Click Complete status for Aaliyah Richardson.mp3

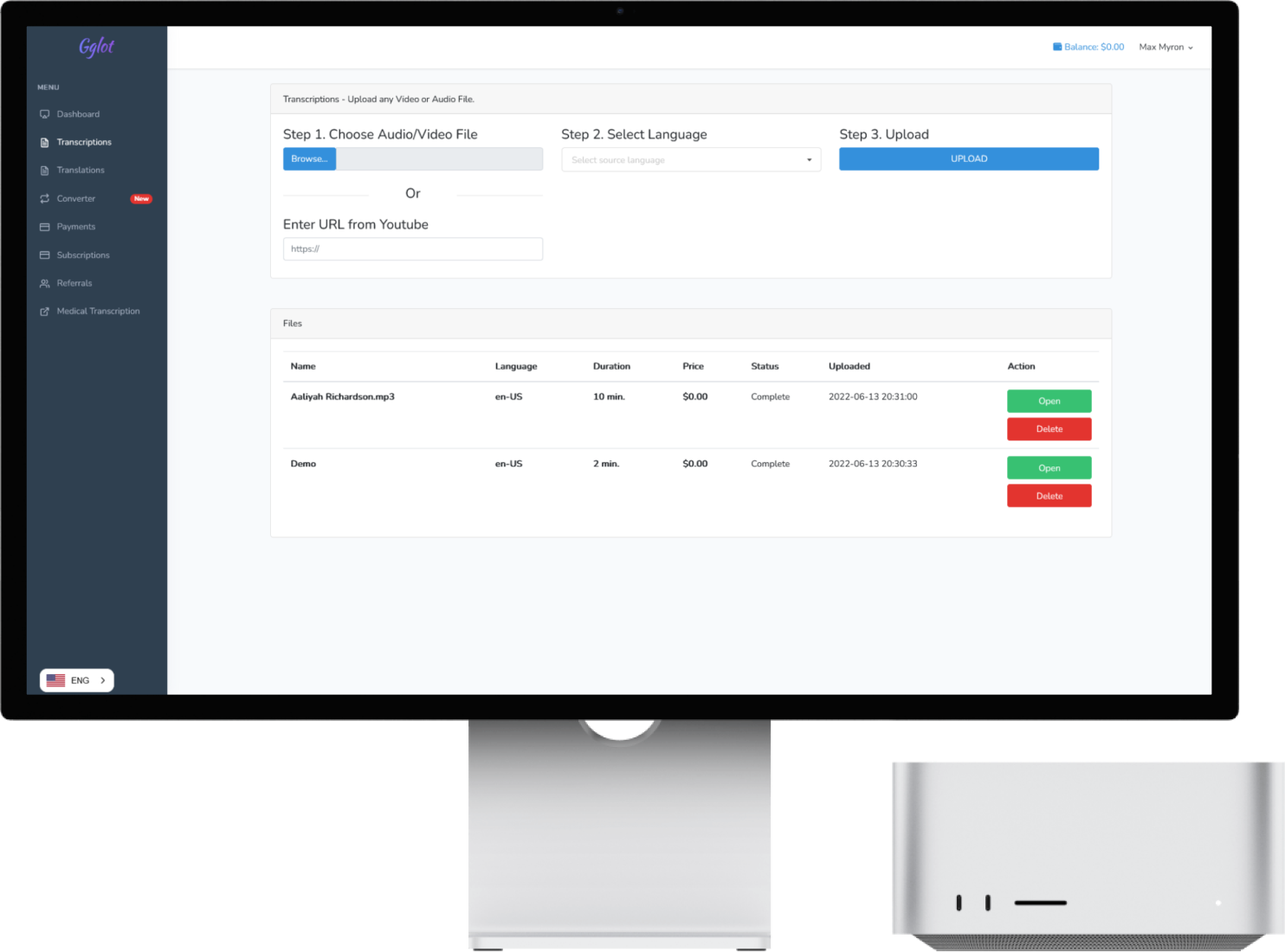(x=770, y=397)
